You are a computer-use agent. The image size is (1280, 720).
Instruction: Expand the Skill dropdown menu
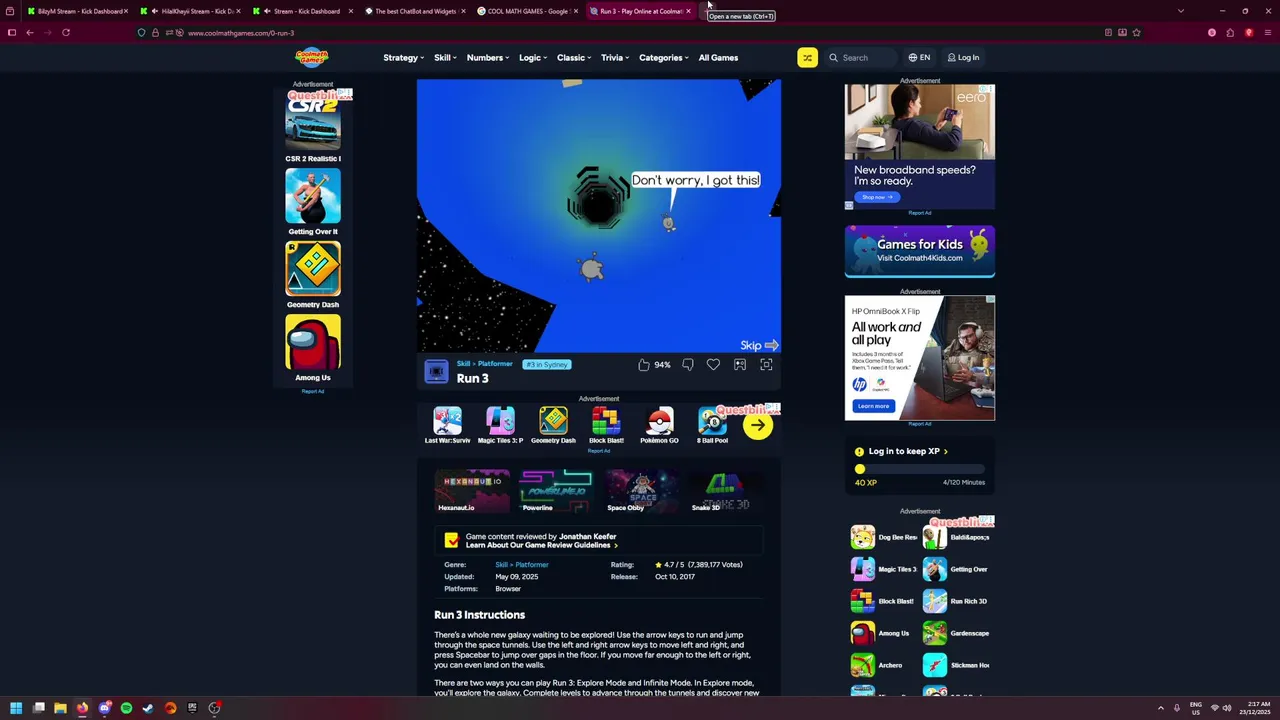[x=445, y=58]
